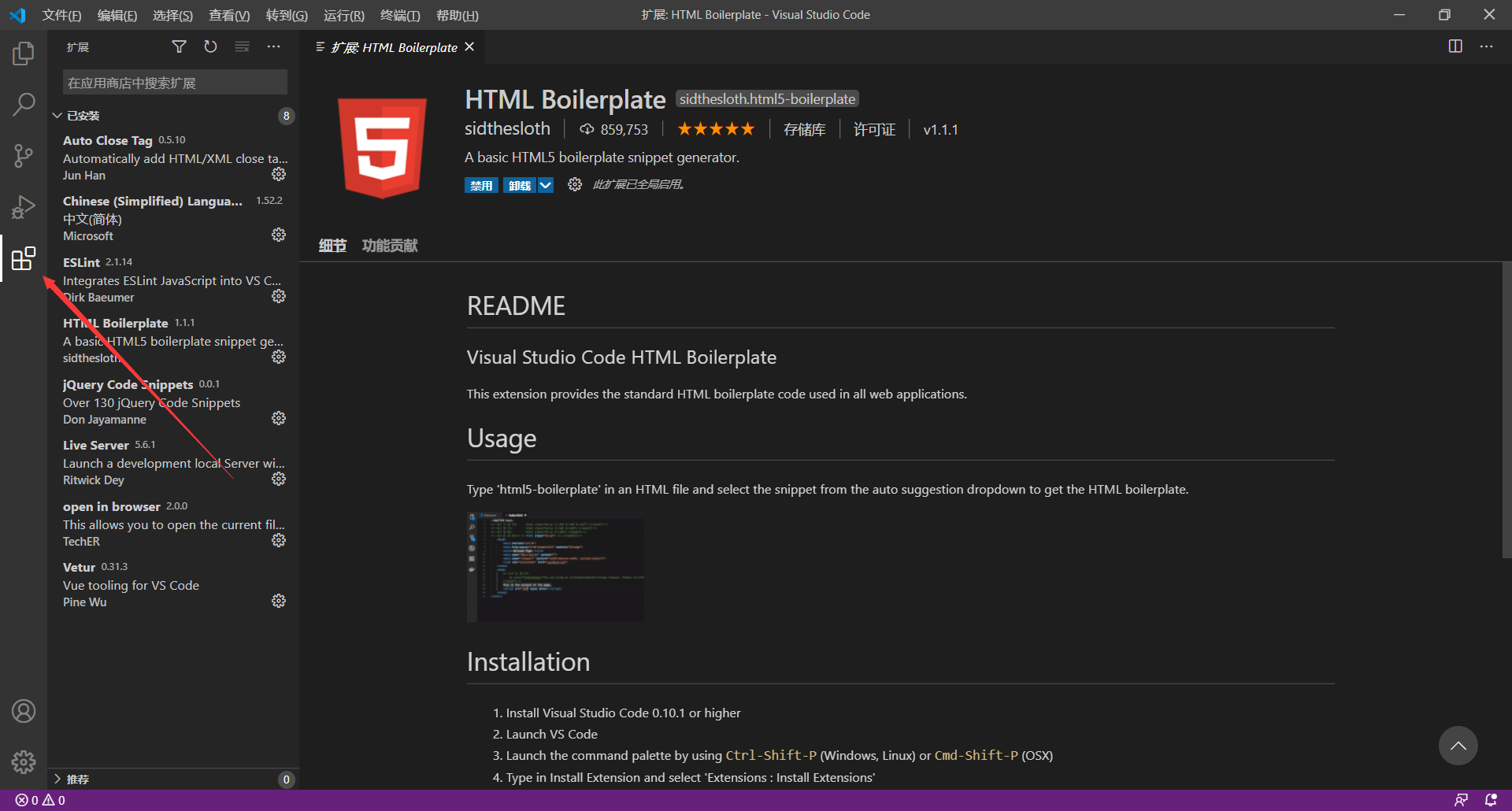This screenshot has height=811, width=1512.
Task: Open the 终端(T) menu
Action: click(400, 15)
